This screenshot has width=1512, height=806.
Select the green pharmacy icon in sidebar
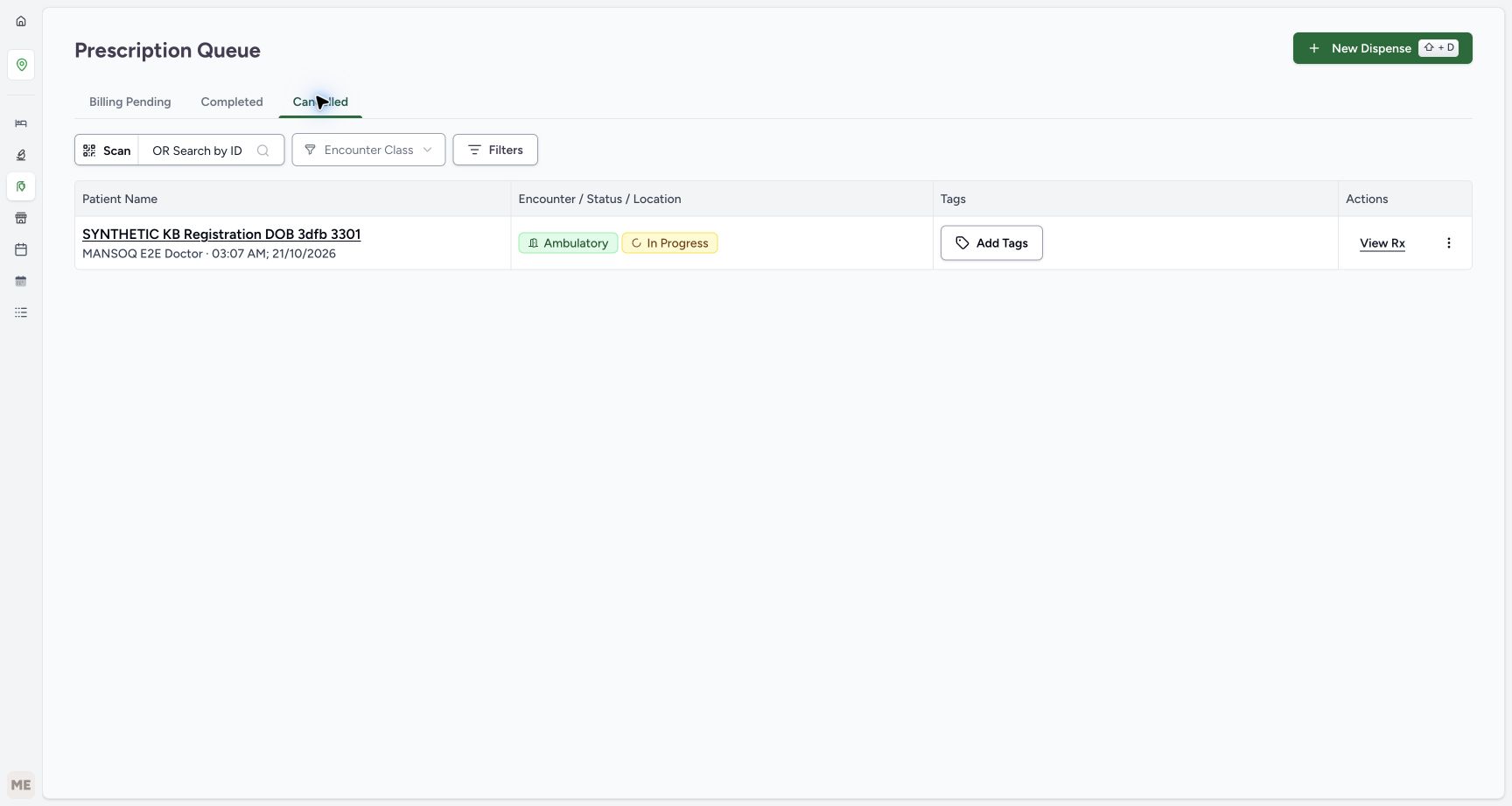point(21,186)
